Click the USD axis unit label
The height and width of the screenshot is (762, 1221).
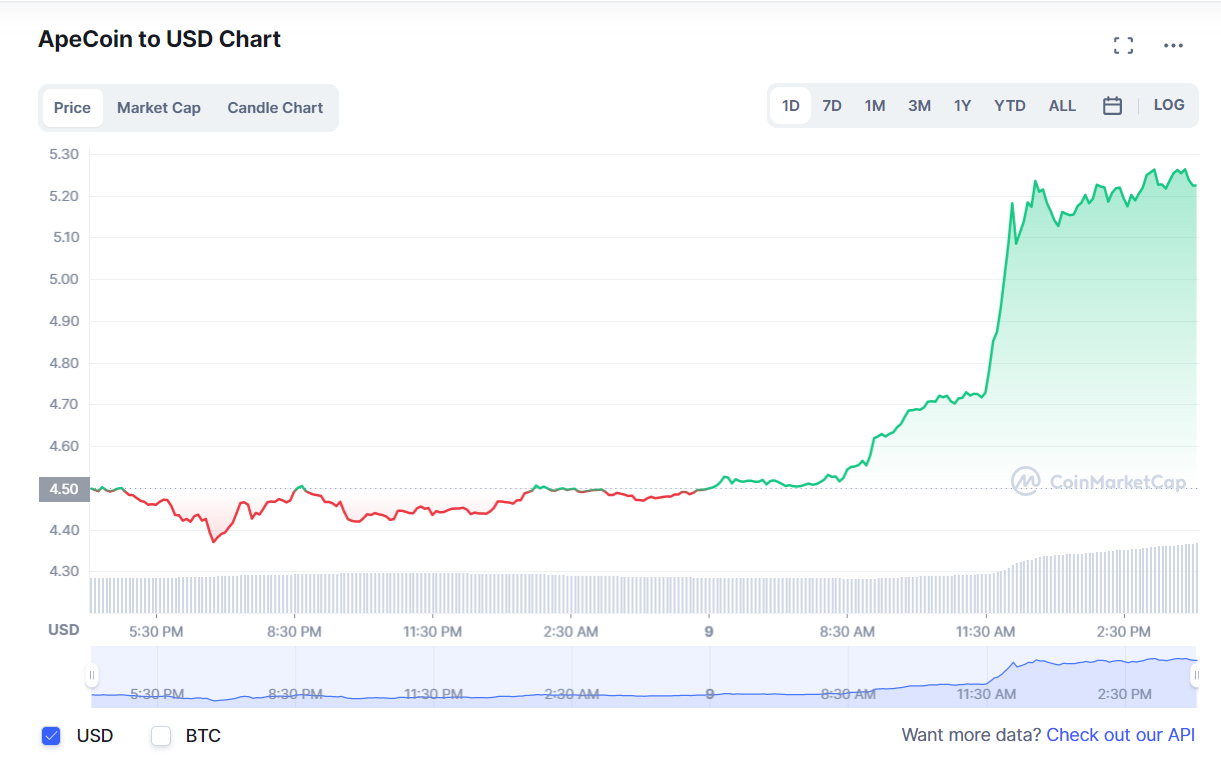[x=64, y=630]
